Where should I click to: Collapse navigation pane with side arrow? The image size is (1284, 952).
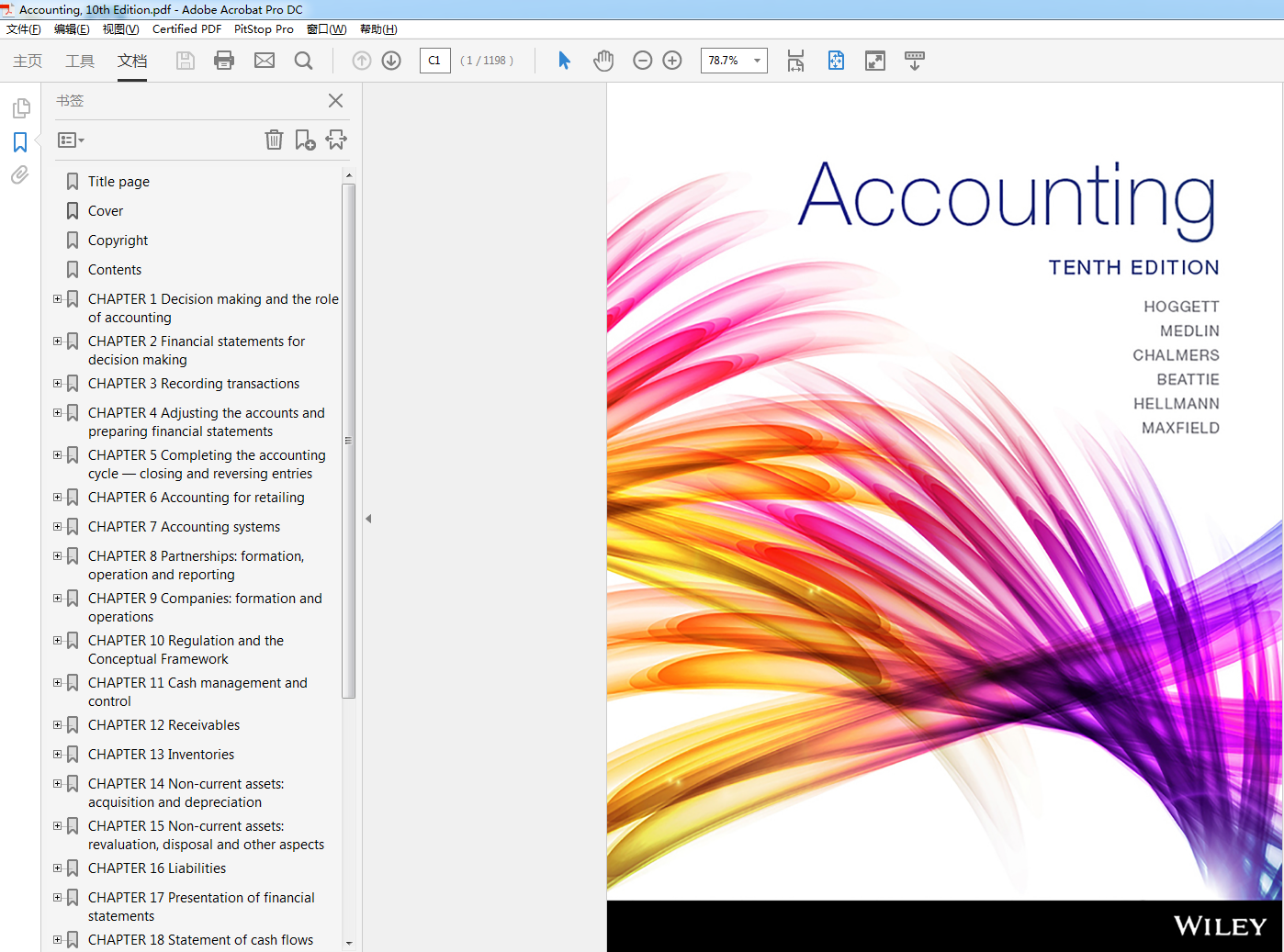368,519
